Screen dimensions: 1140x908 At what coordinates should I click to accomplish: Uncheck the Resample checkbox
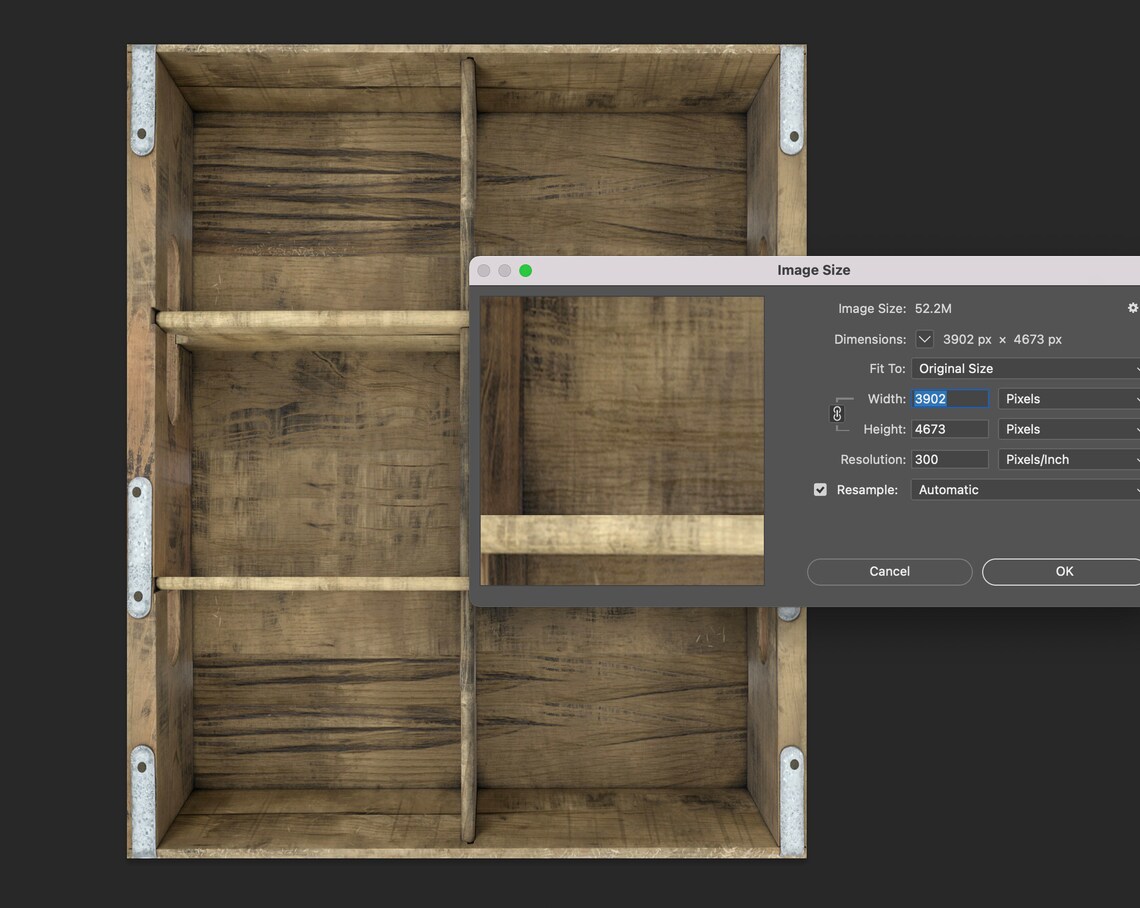[x=820, y=490]
